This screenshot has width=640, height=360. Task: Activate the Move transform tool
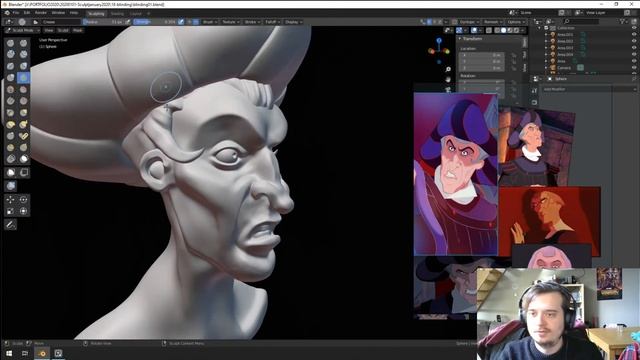(11, 200)
